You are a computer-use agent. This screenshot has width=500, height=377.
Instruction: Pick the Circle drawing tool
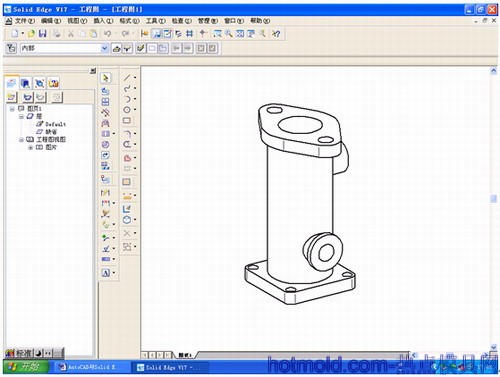tap(127, 110)
